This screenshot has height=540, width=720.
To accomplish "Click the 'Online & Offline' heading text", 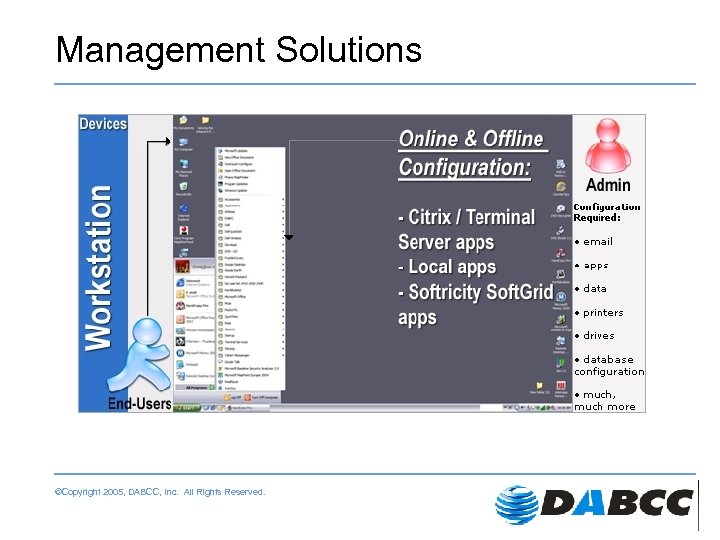I will [471, 139].
